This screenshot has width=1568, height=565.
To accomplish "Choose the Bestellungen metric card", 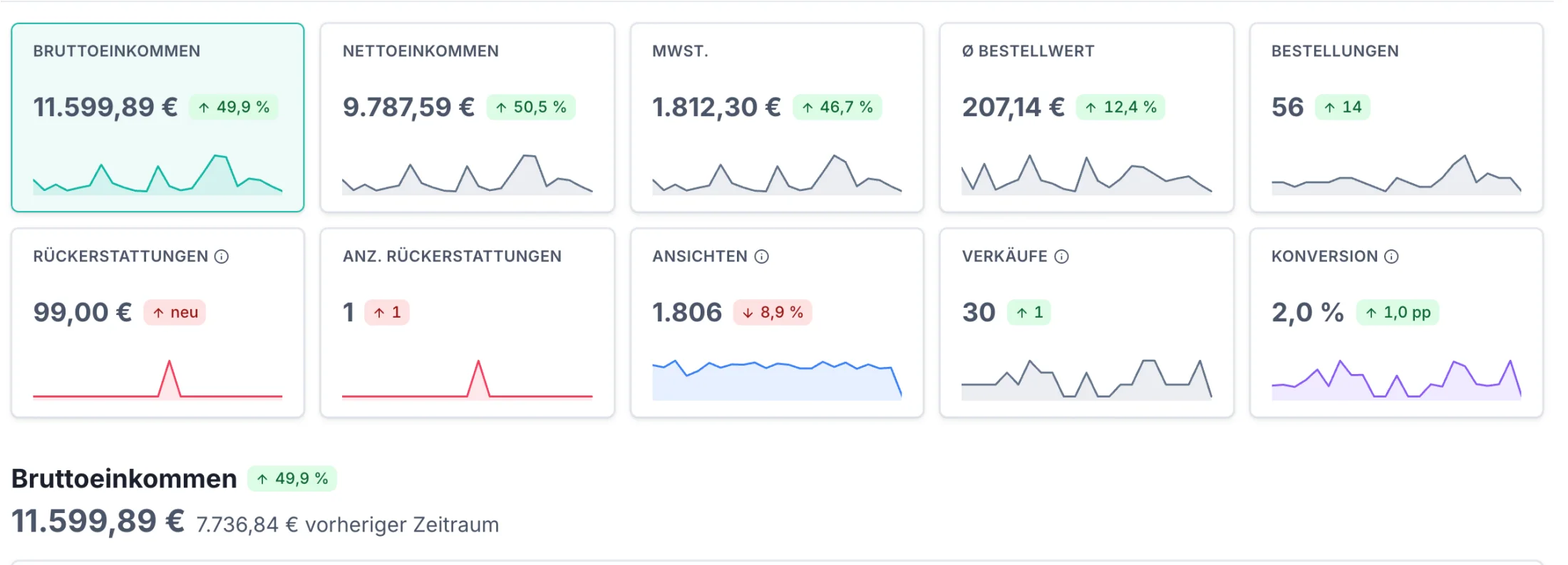I will pyautogui.click(x=1396, y=118).
